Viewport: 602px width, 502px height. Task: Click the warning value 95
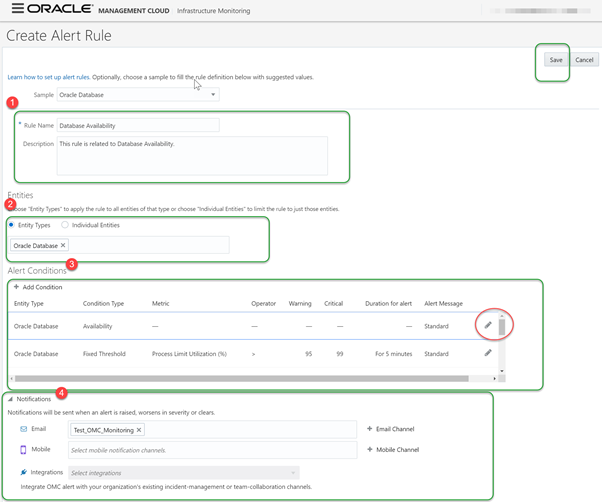(308, 353)
